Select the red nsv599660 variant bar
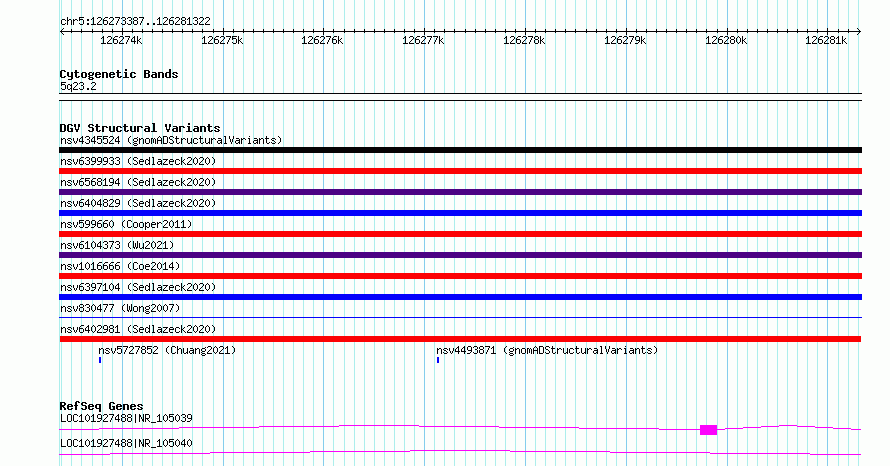Screen dimensions: 890x466 [460, 234]
